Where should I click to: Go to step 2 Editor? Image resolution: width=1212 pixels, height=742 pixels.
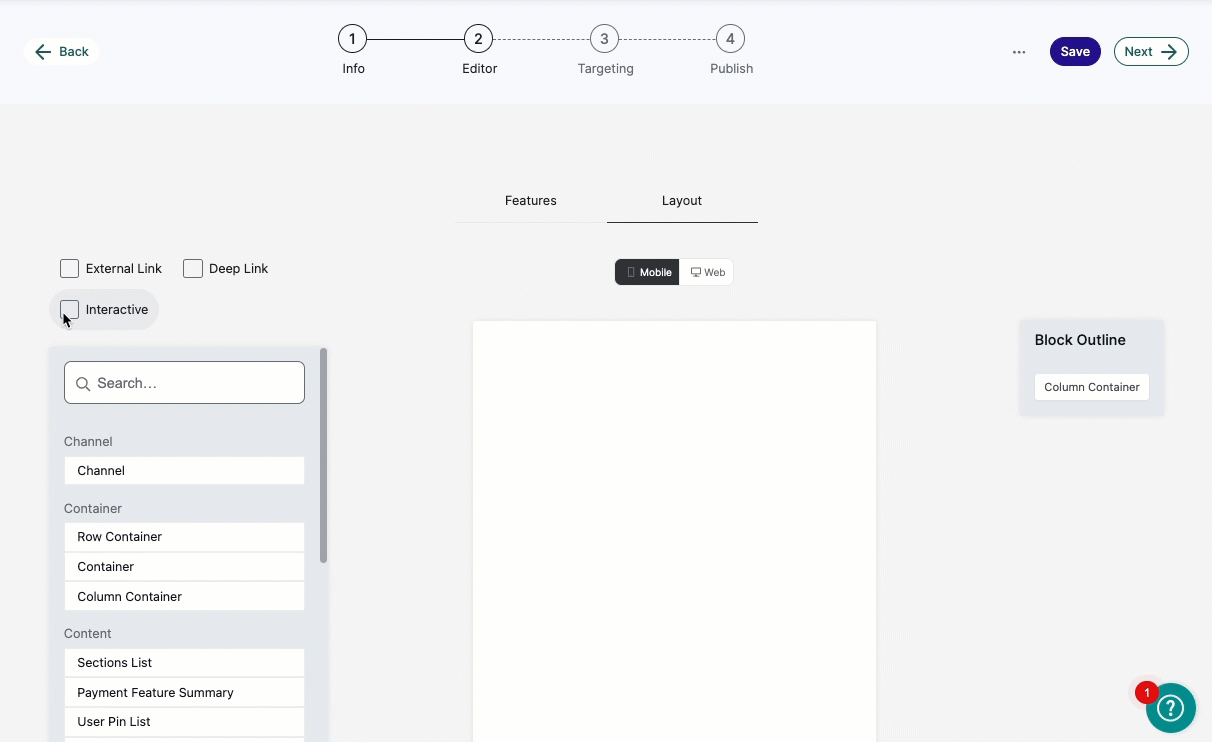pos(478,40)
